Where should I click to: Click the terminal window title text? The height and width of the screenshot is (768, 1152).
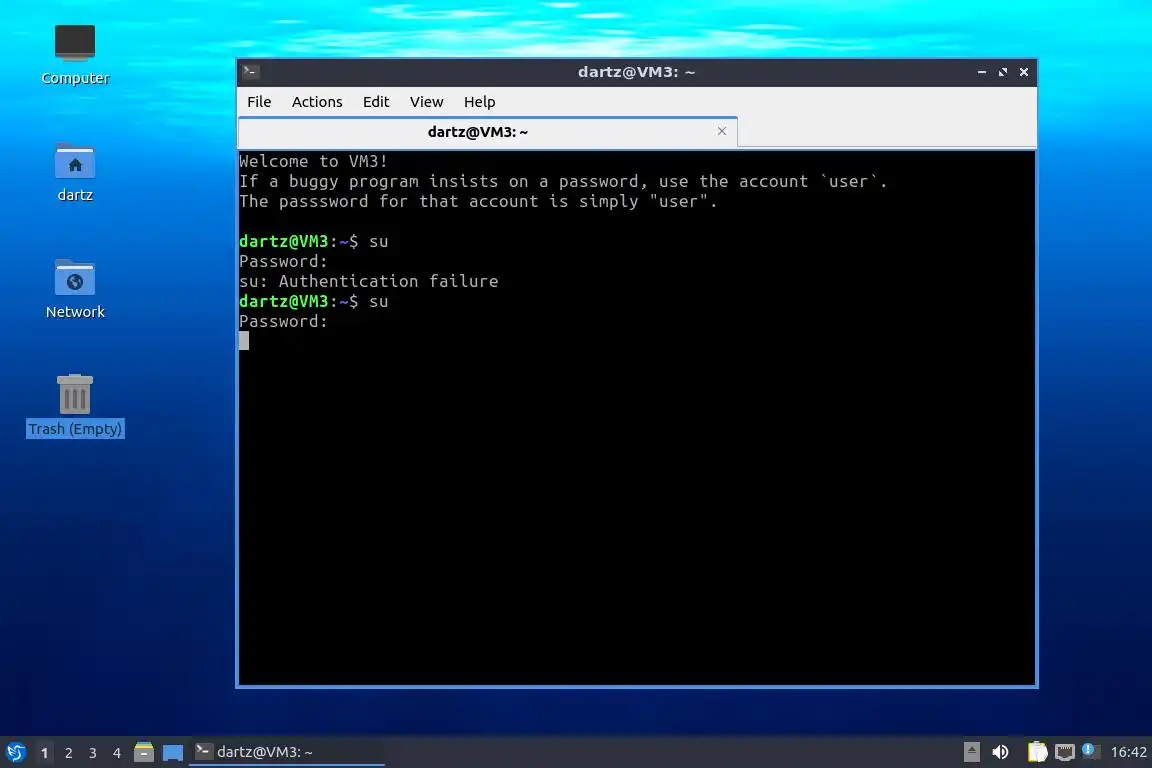click(x=636, y=72)
